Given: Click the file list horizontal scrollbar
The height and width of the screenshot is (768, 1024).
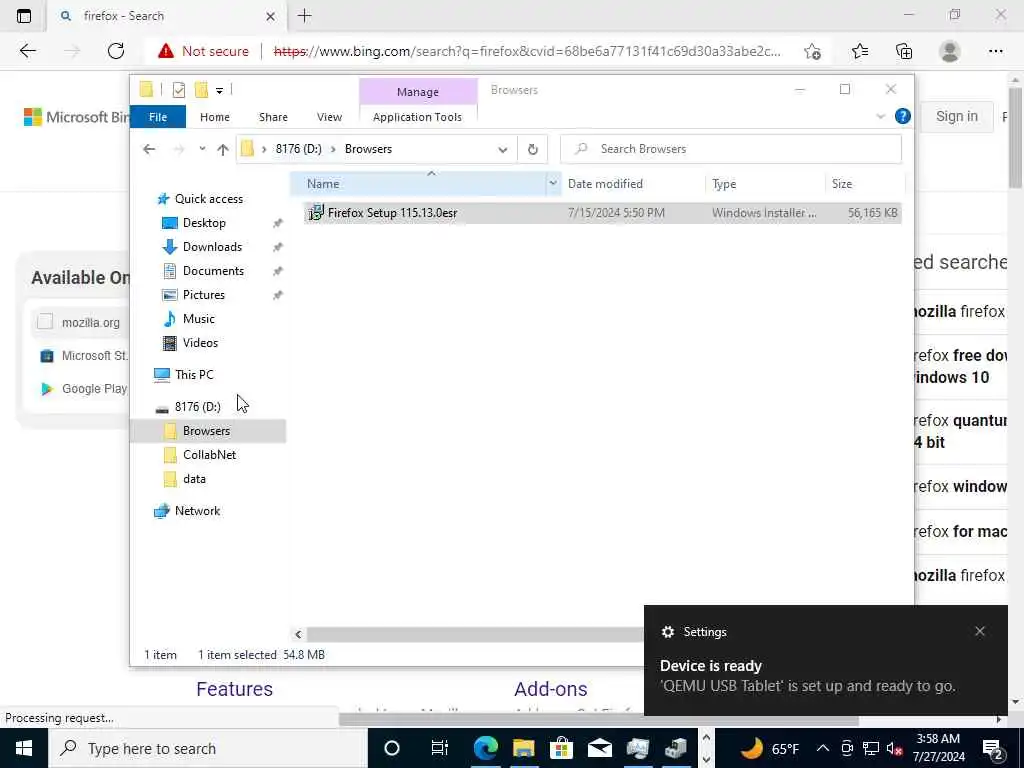Looking at the screenshot, I should (x=475, y=634).
